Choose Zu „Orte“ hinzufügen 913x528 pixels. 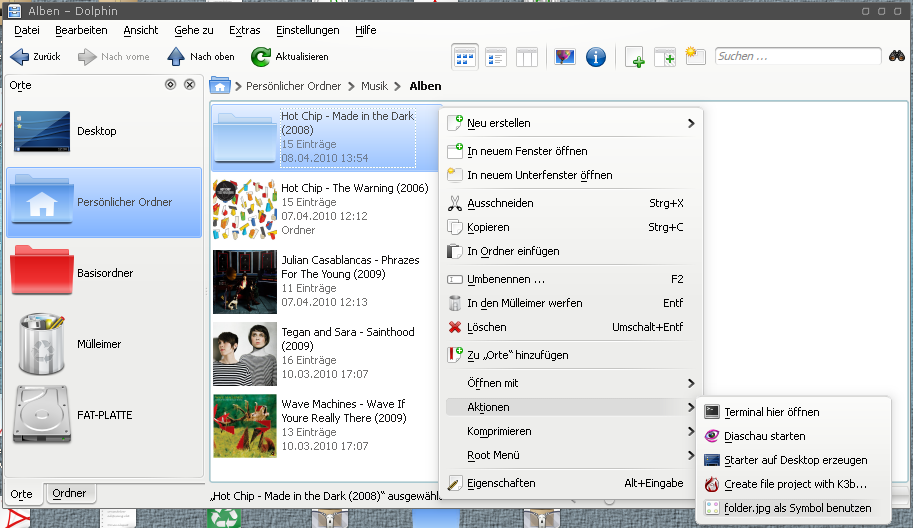pos(571,355)
